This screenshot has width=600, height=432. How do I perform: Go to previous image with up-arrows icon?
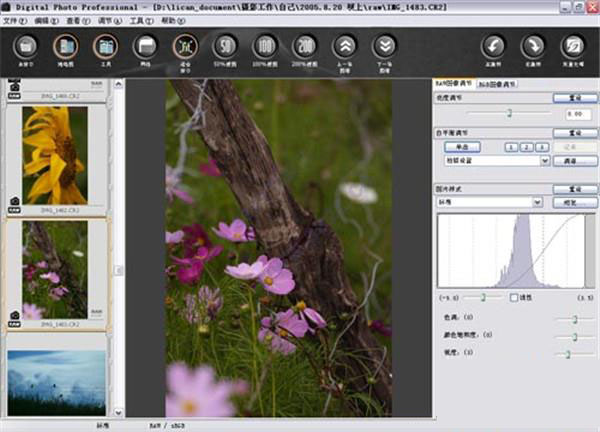click(345, 47)
